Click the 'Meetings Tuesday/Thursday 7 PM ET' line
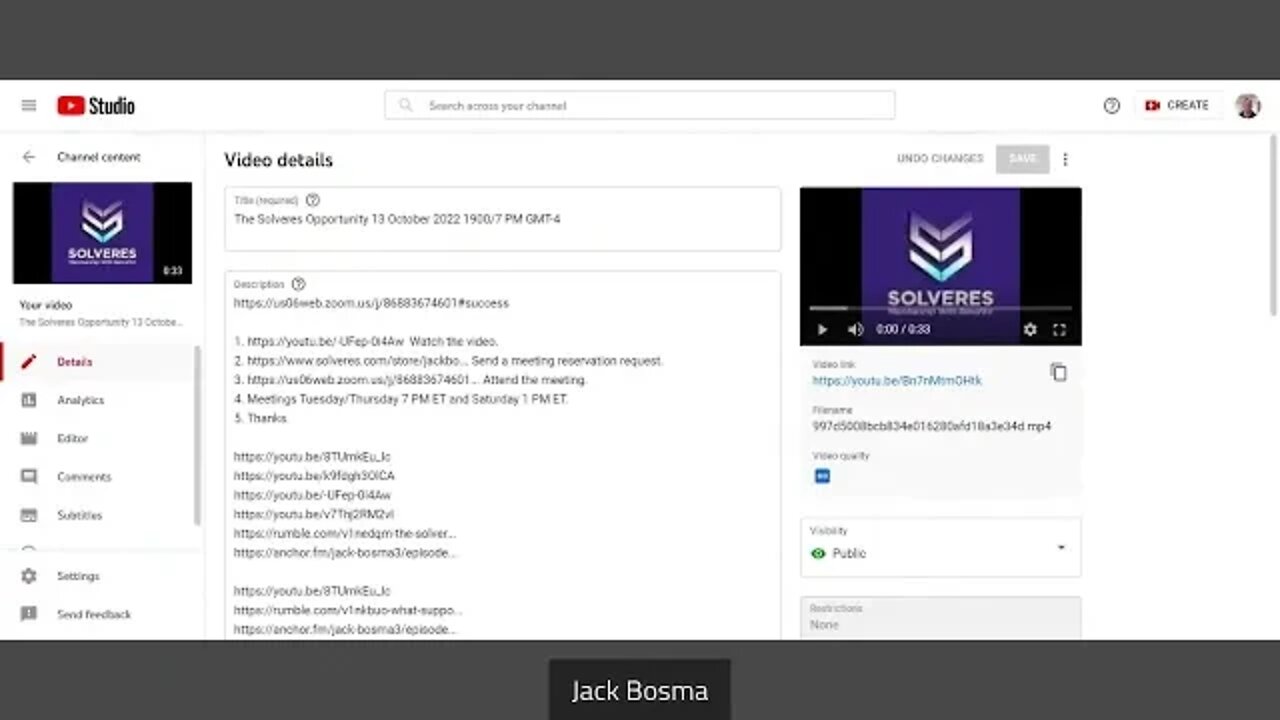 point(401,399)
